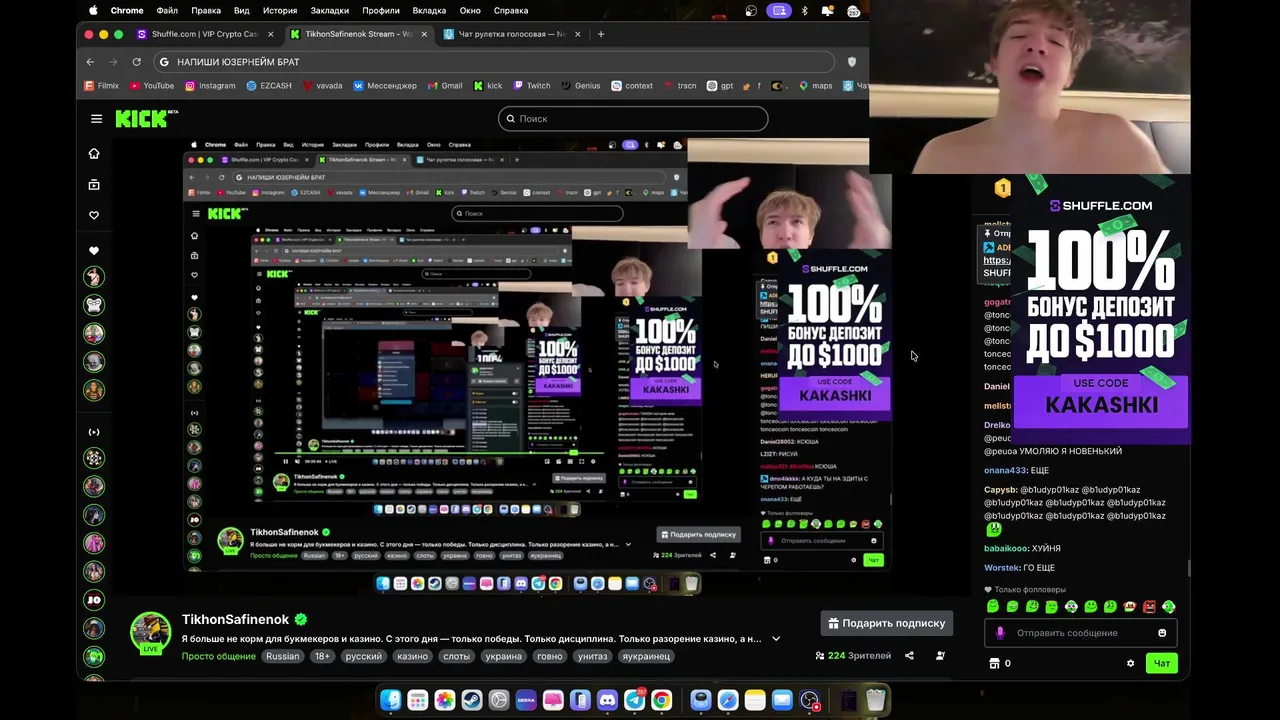Screen dimensions: 1280x720
Task: Open the emoji picker in message field
Action: [1162, 633]
